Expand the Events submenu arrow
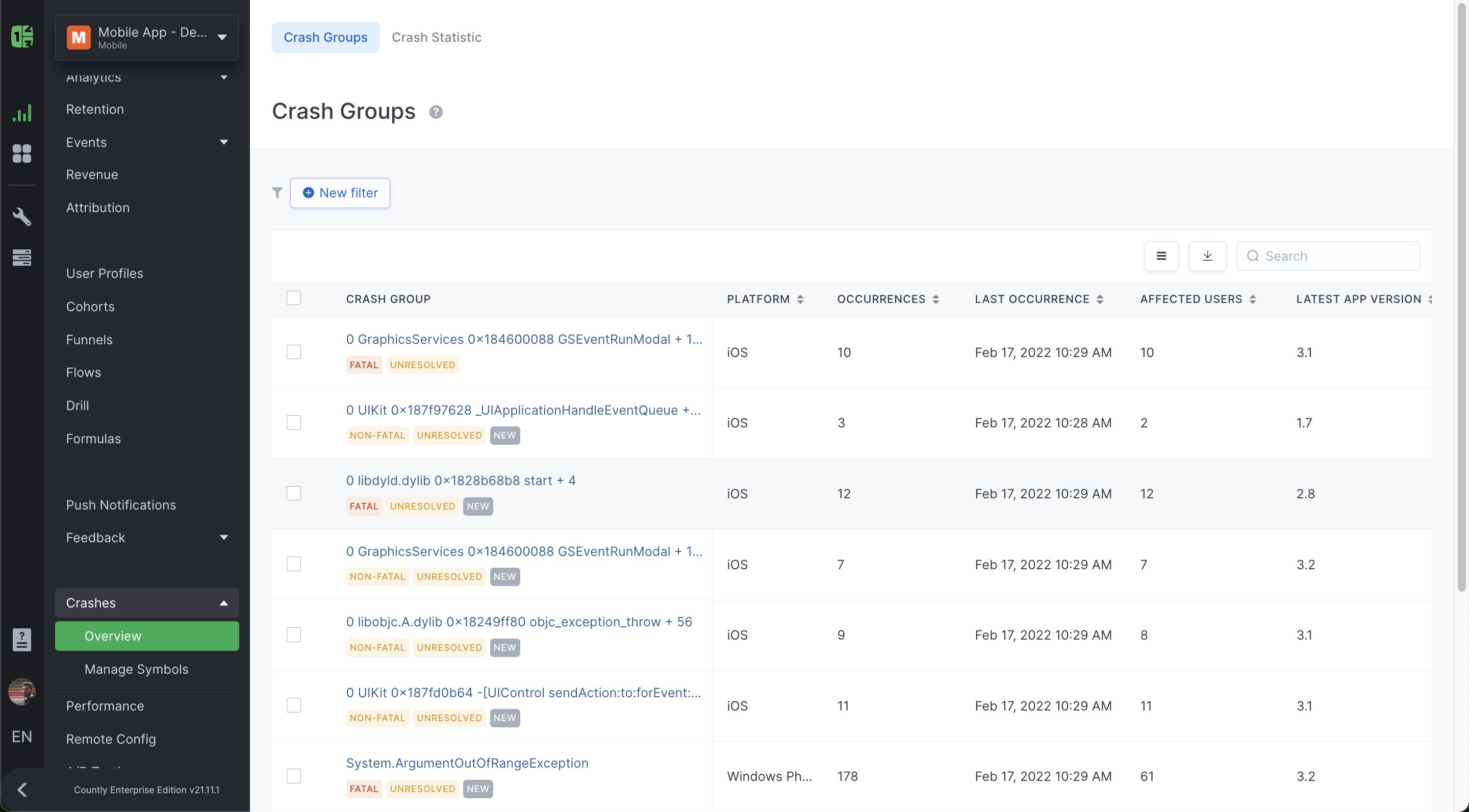 tap(223, 142)
